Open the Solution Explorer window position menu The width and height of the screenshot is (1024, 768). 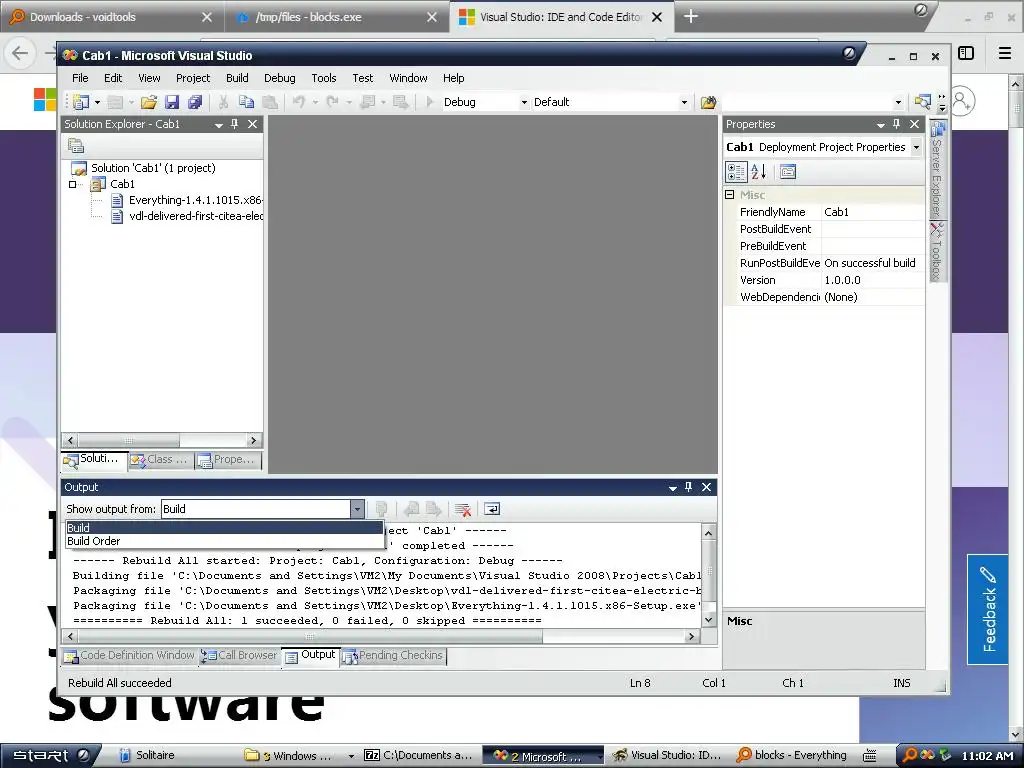(x=219, y=125)
